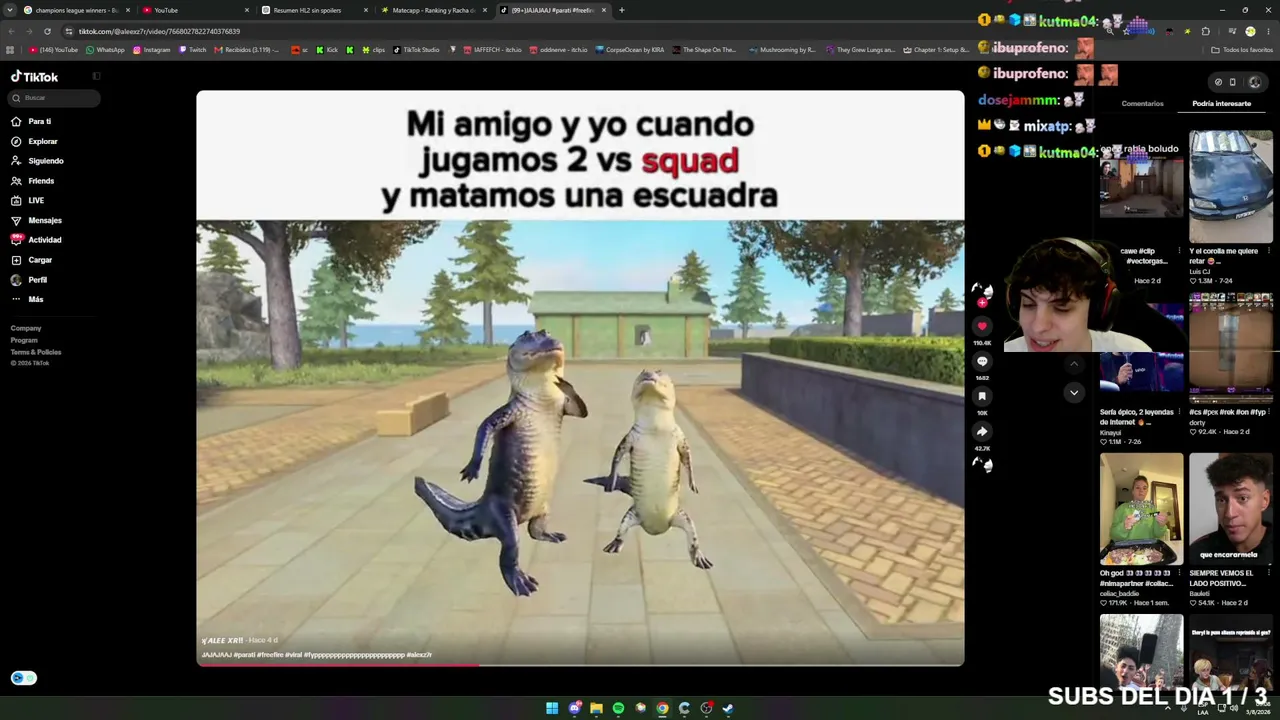
Task: Open the Friends section
Action: (33, 181)
